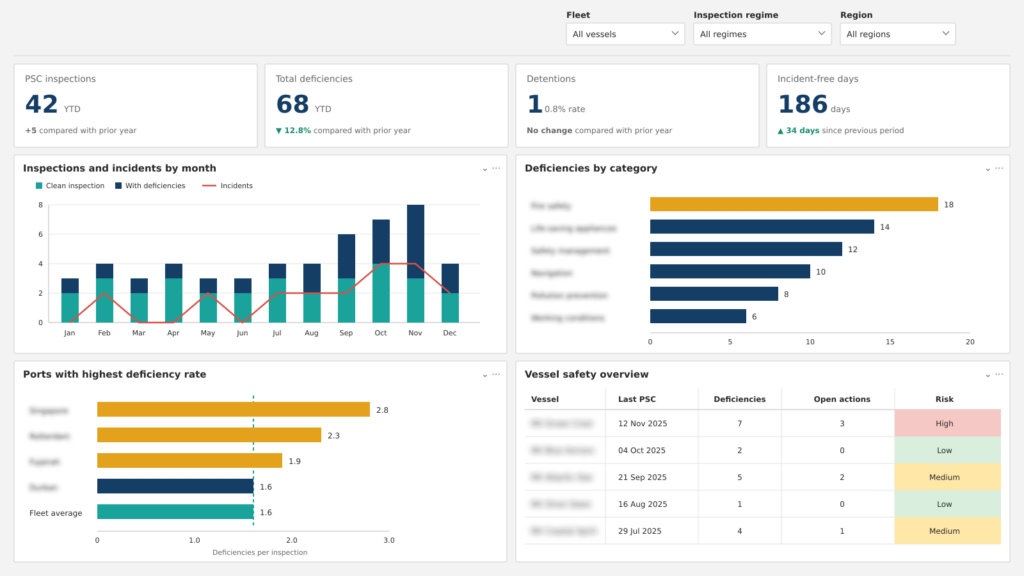Sort table by the Deficiencies column header

739,400
